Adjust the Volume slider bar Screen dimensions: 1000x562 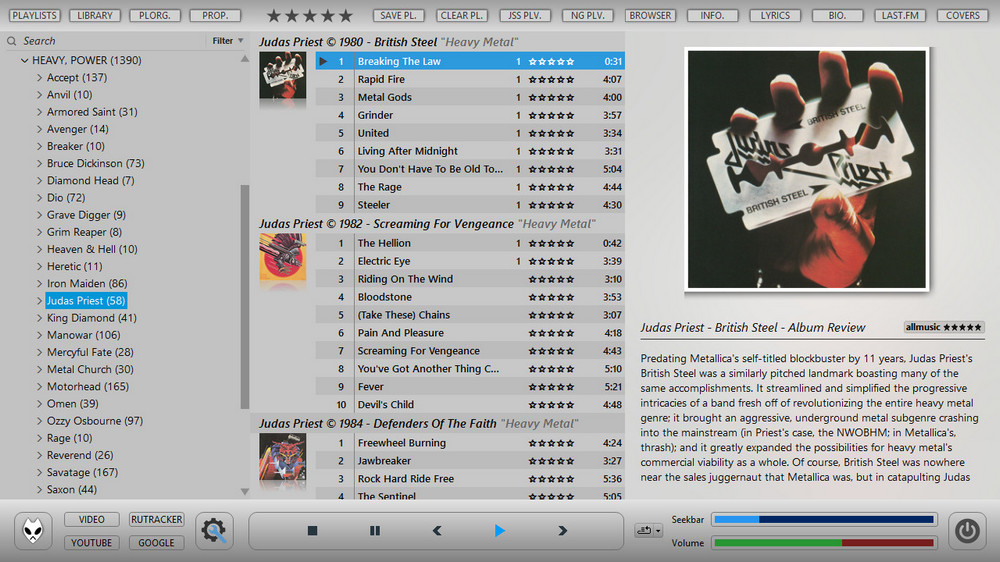click(x=824, y=543)
